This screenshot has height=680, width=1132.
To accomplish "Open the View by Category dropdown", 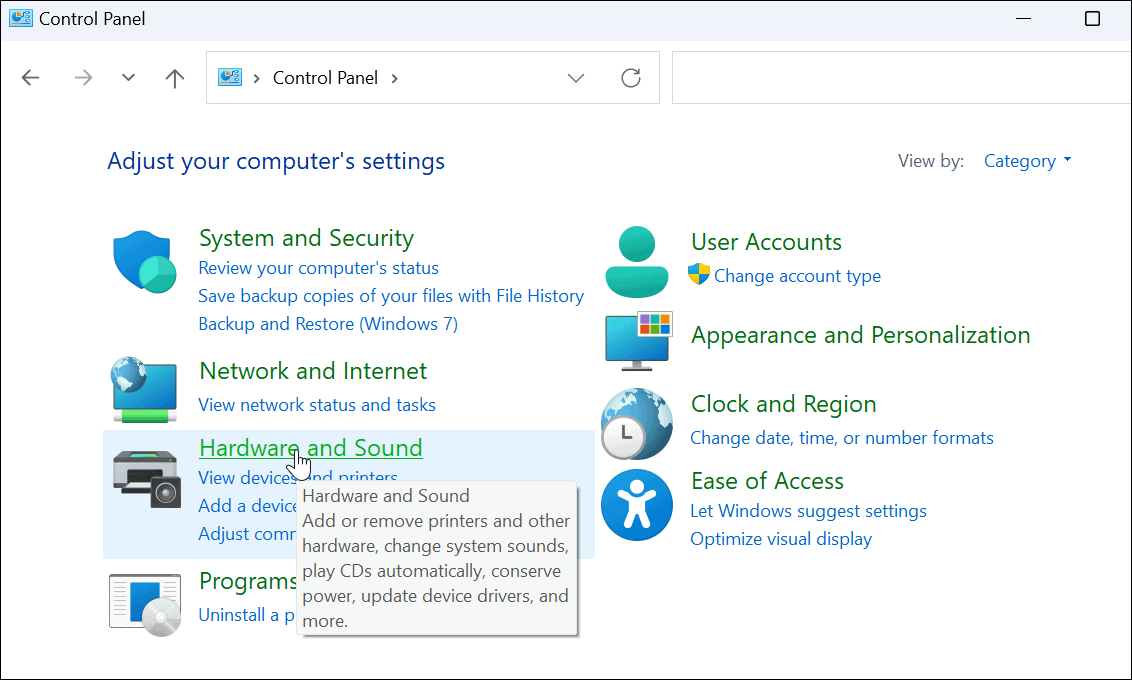I will pos(1027,161).
